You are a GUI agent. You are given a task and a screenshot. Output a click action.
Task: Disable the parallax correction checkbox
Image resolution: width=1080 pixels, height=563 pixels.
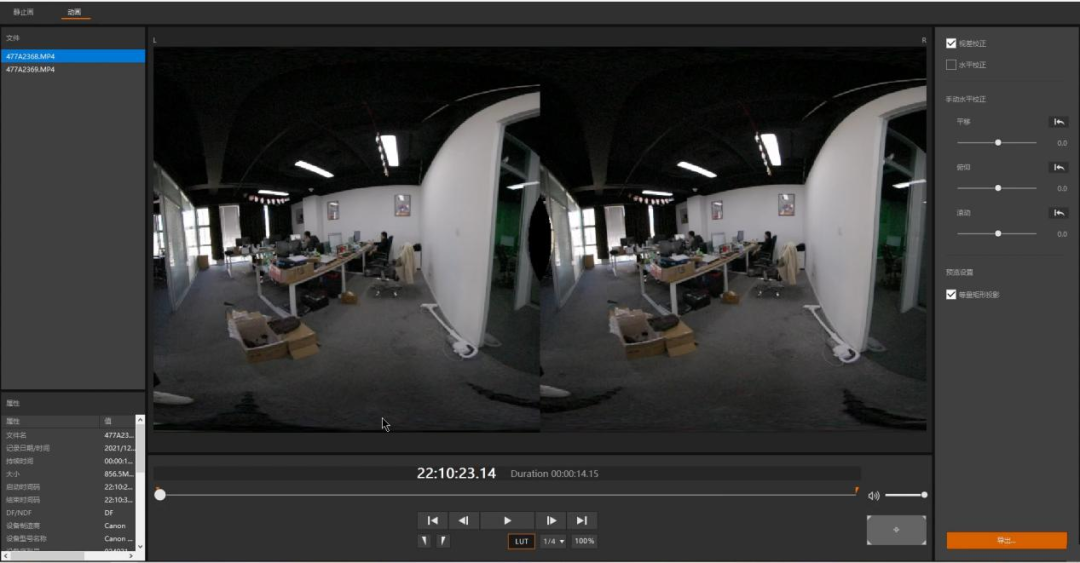tap(951, 43)
